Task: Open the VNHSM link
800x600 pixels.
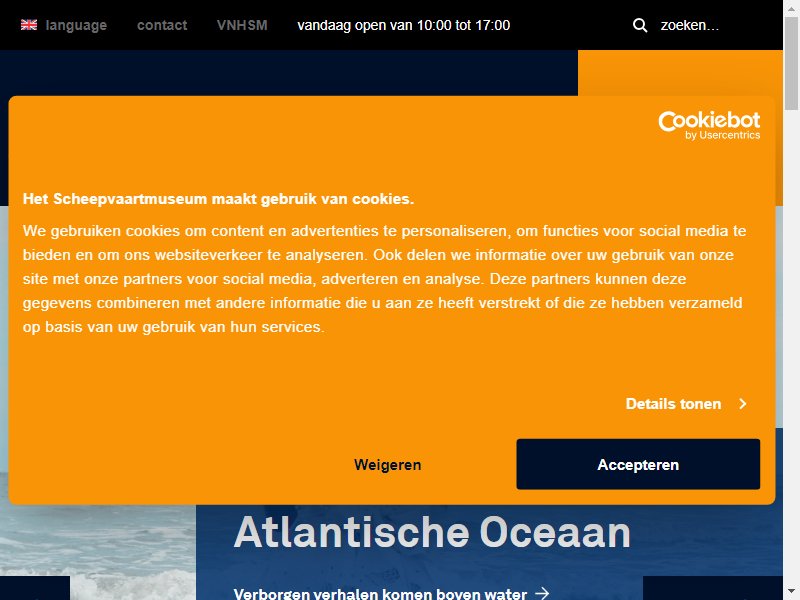Action: pyautogui.click(x=242, y=25)
